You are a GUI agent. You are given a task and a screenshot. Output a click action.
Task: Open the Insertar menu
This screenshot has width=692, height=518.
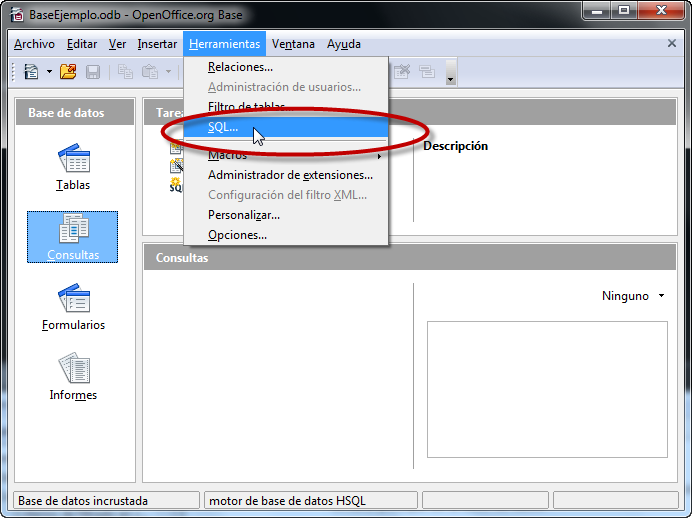(157, 44)
